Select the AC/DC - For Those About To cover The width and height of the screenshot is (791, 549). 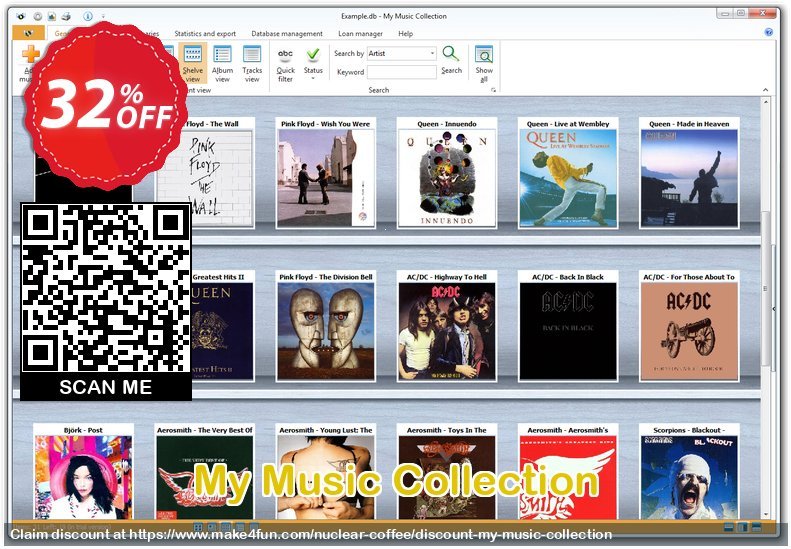[689, 331]
